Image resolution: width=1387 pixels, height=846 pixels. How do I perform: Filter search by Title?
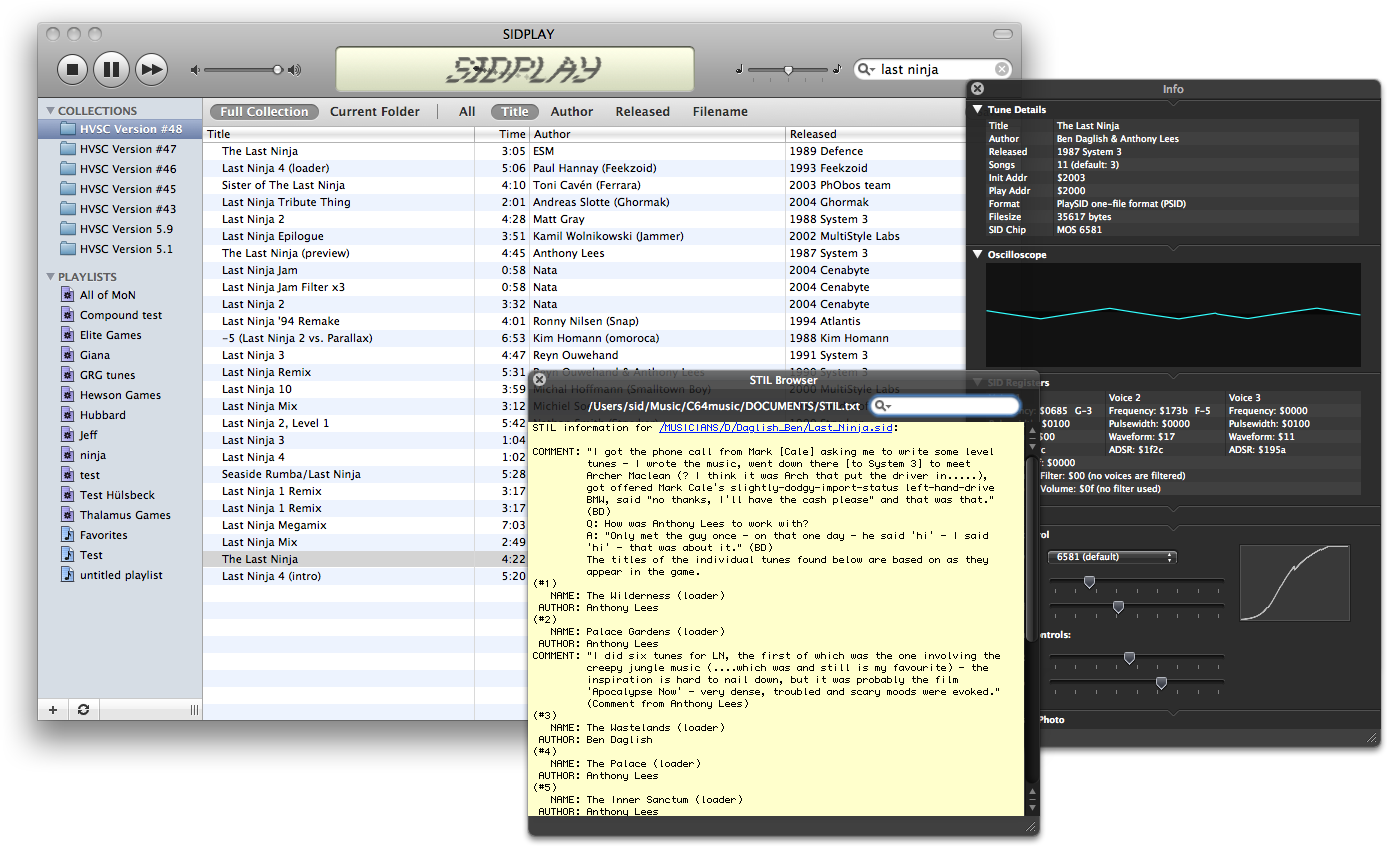[515, 112]
